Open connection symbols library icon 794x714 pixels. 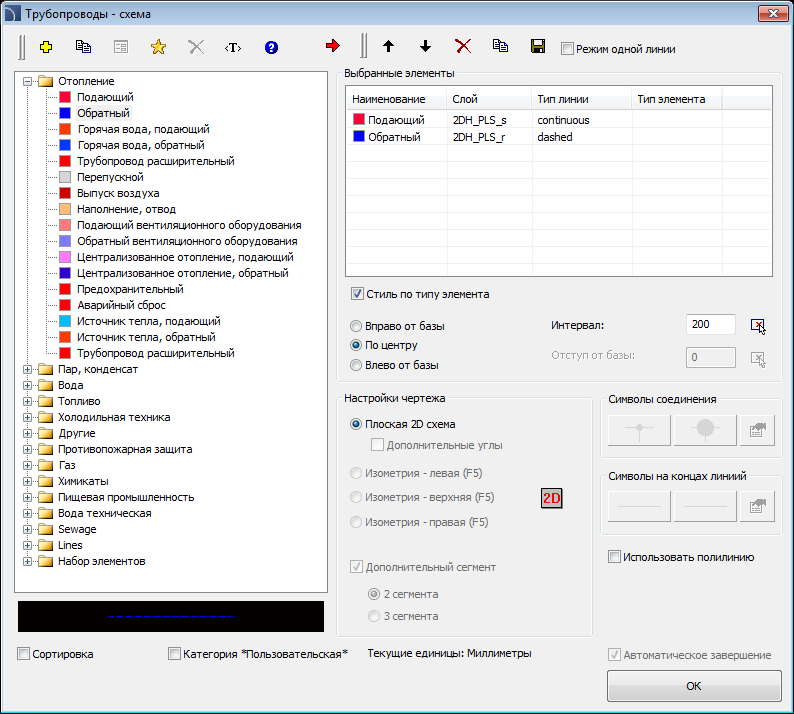757,430
